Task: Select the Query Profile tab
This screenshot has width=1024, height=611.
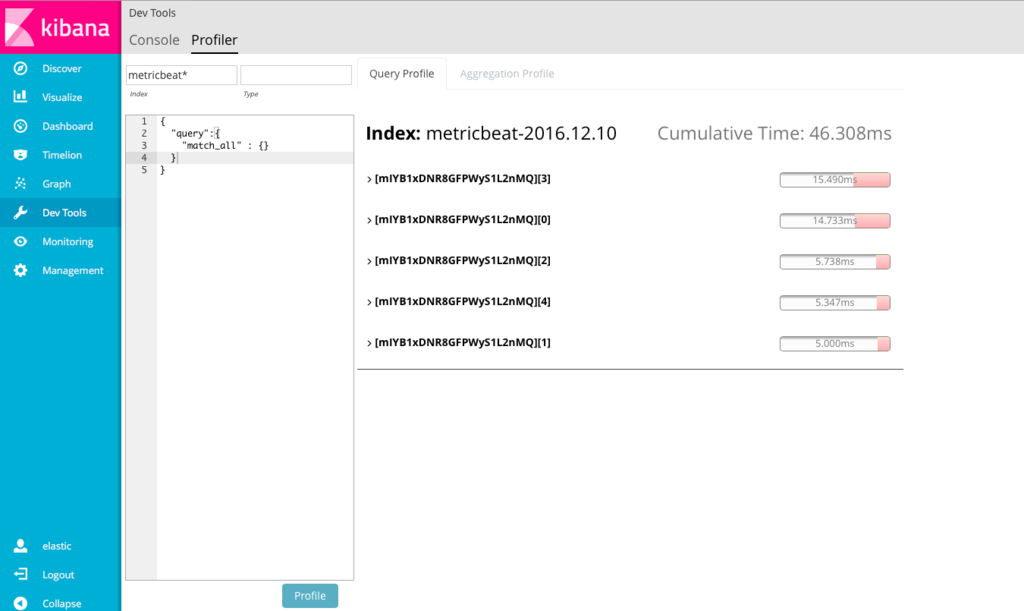Action: 402,74
